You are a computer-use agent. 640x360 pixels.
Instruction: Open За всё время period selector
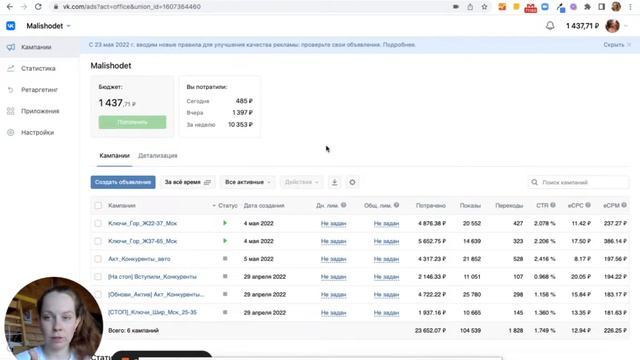tap(187, 182)
